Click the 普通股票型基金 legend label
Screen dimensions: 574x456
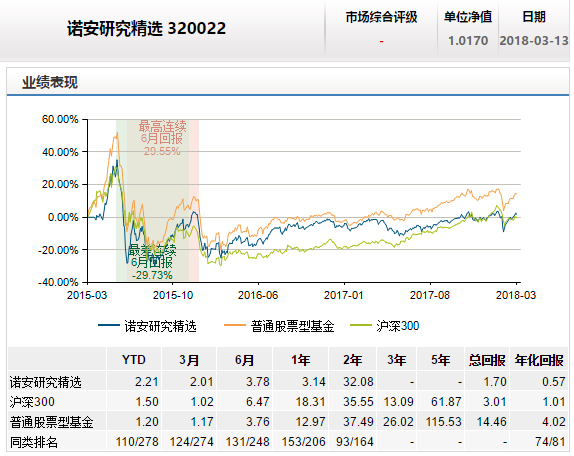[x=292, y=326]
